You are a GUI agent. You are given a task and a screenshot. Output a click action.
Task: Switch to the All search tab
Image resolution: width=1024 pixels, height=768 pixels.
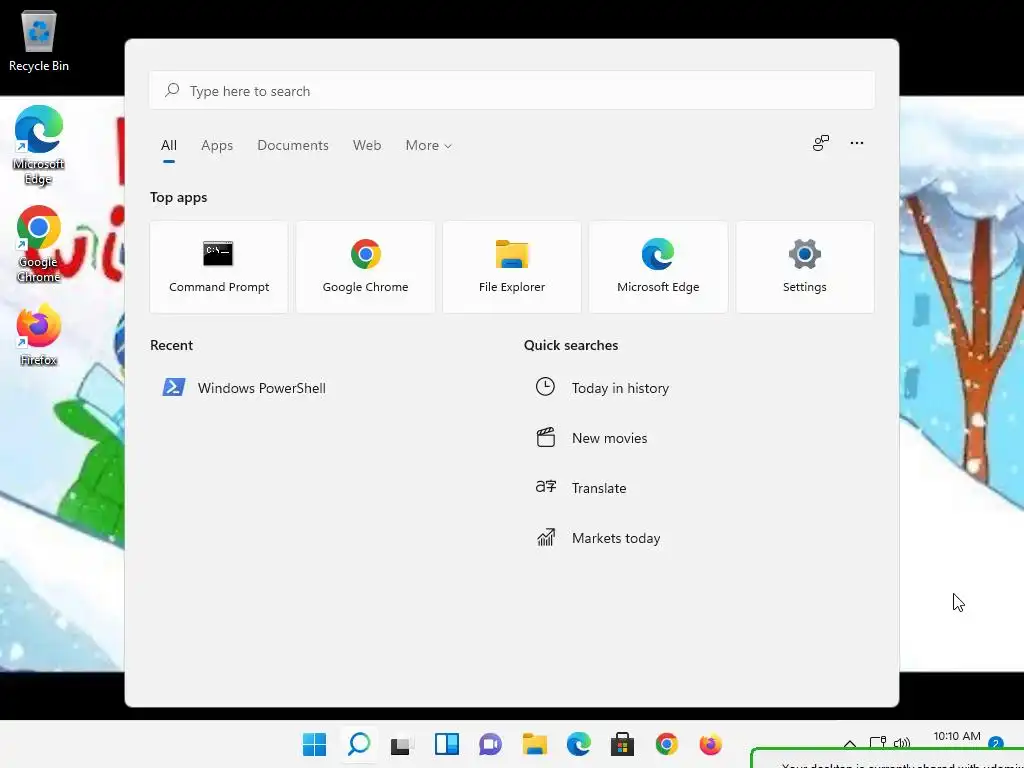pos(168,146)
